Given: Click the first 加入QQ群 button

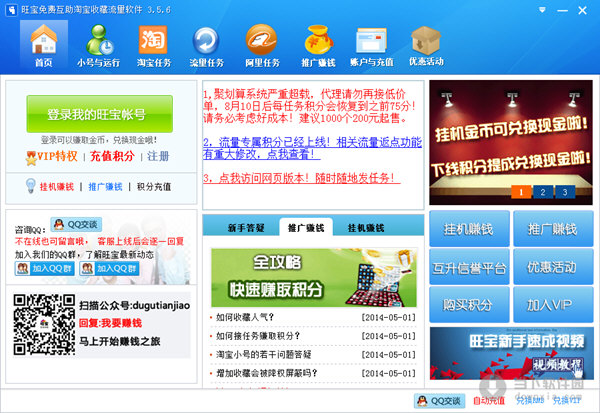Looking at the screenshot, I should coord(44,269).
